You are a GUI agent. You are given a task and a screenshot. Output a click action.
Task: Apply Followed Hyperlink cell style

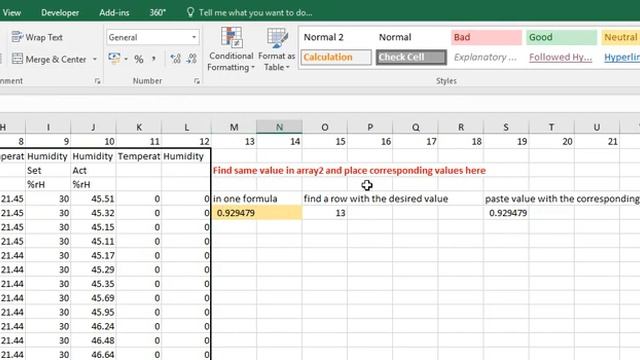[x=560, y=57]
